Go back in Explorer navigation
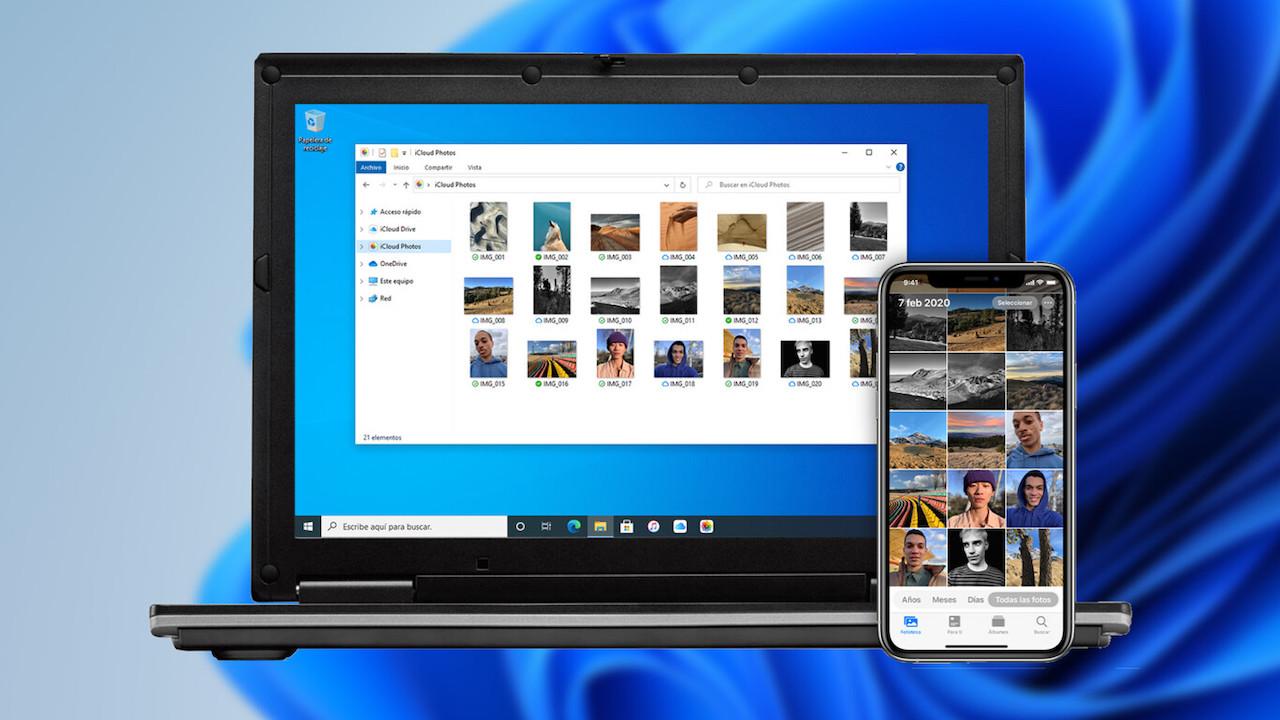The image size is (1280, 720). (x=367, y=185)
